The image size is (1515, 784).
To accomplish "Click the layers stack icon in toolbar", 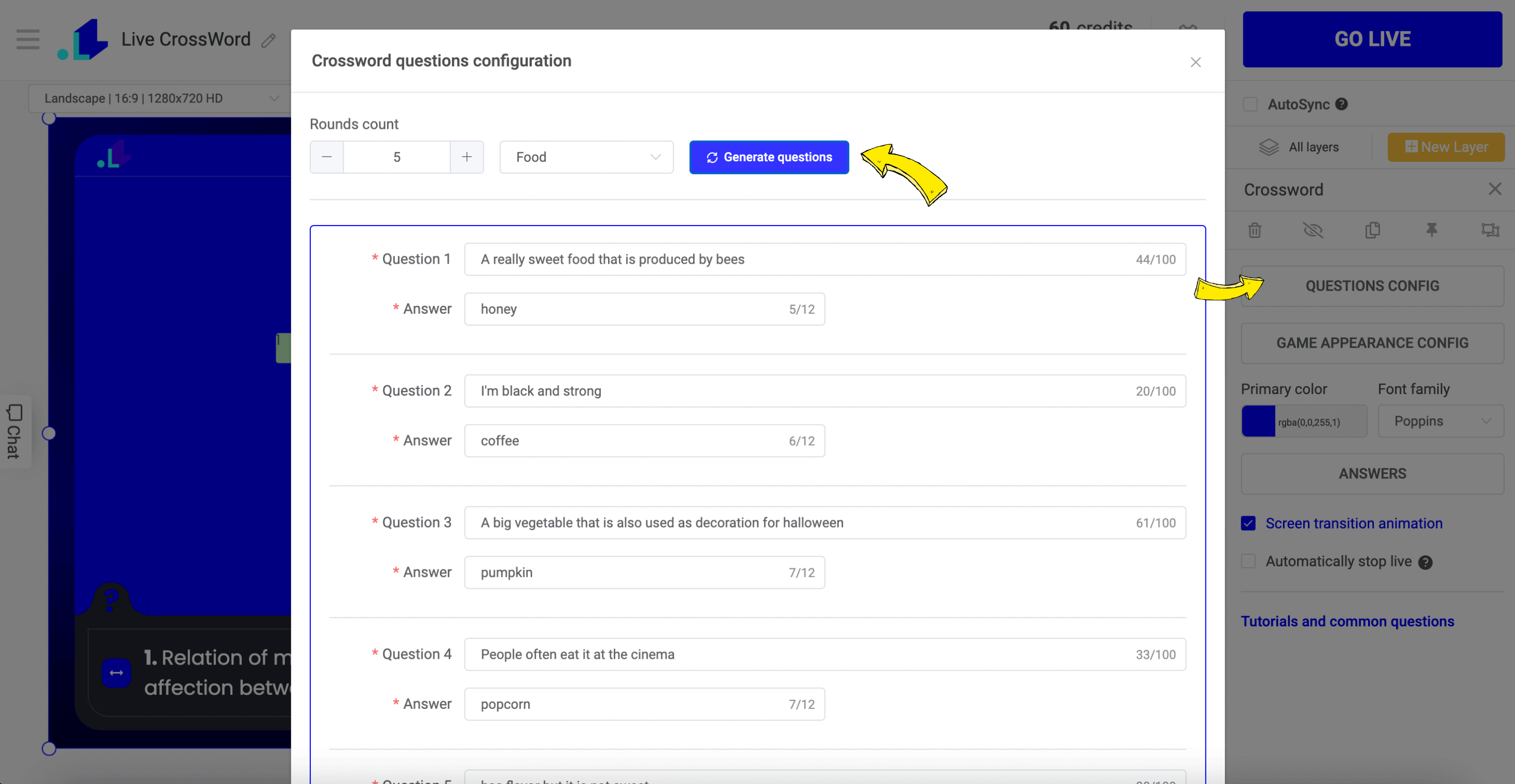I will click(x=1269, y=147).
